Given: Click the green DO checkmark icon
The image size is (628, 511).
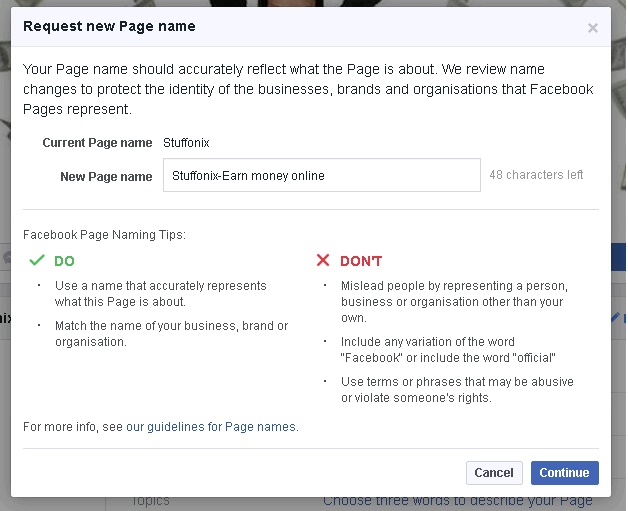Looking at the screenshot, I should (36, 260).
